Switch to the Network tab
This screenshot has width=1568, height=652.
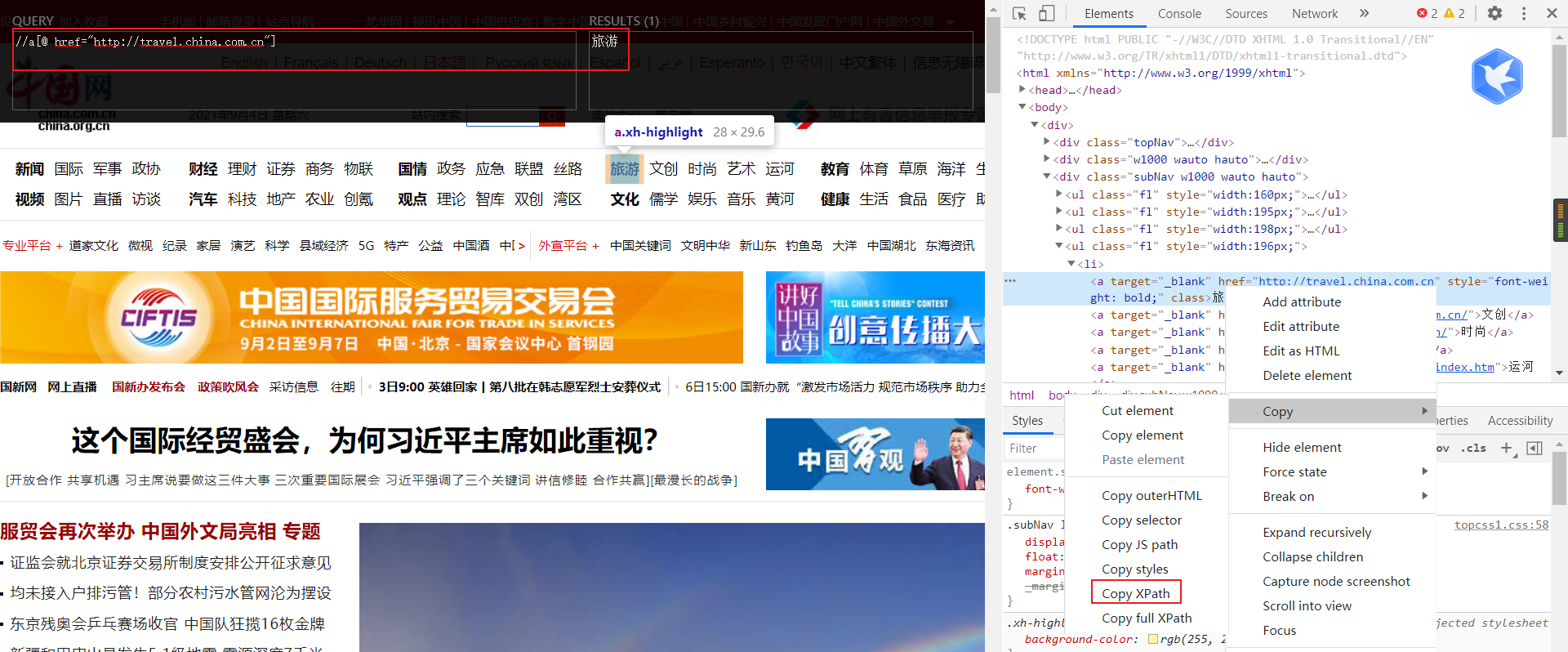point(1315,13)
